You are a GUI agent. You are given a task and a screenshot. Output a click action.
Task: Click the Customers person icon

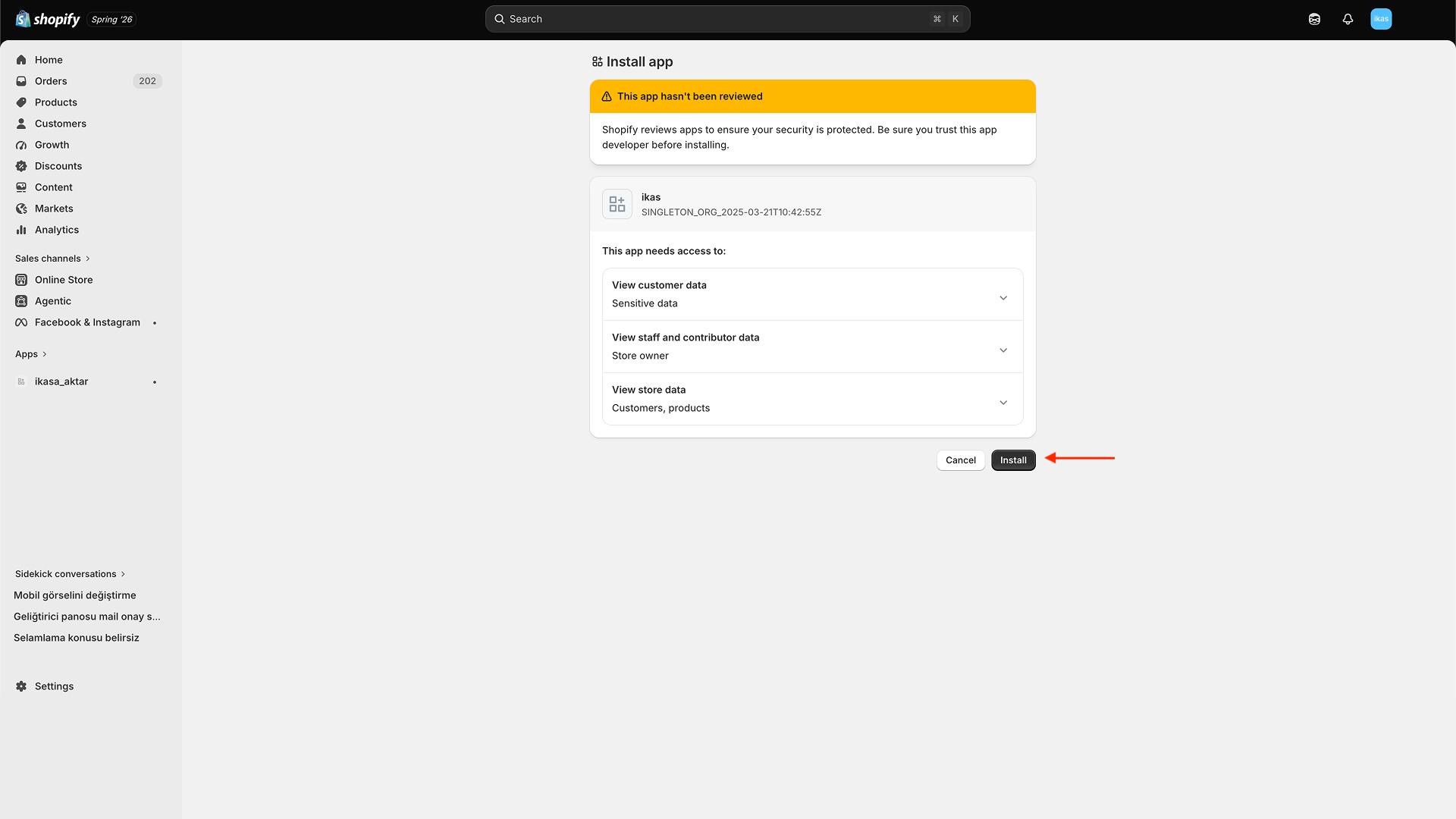(21, 124)
